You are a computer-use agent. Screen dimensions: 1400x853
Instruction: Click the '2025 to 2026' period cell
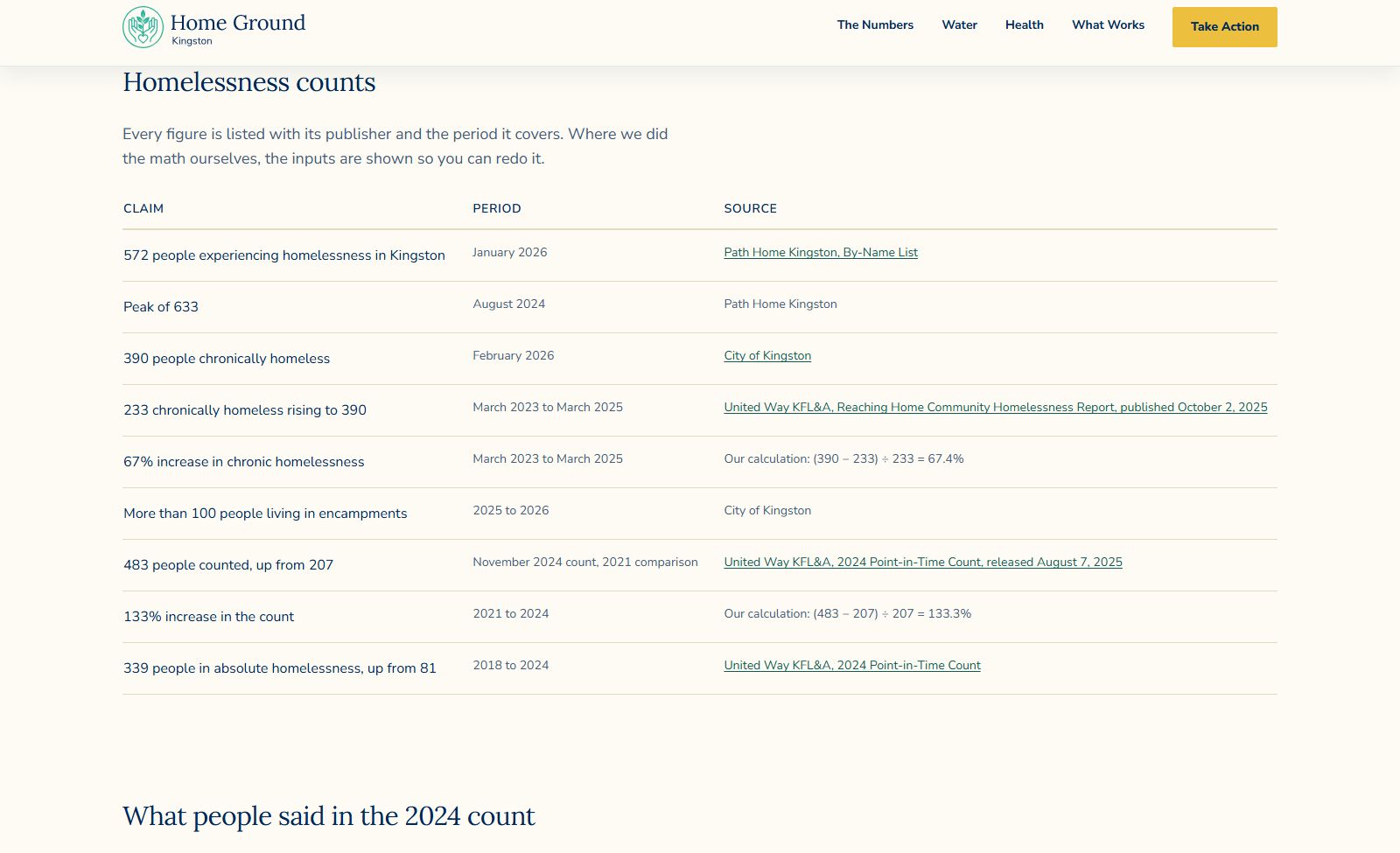click(511, 511)
